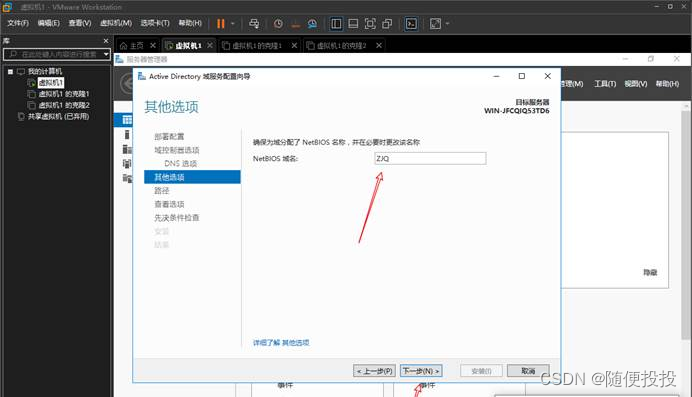Click the full screen mode icon
The image size is (692, 397).
click(370, 24)
